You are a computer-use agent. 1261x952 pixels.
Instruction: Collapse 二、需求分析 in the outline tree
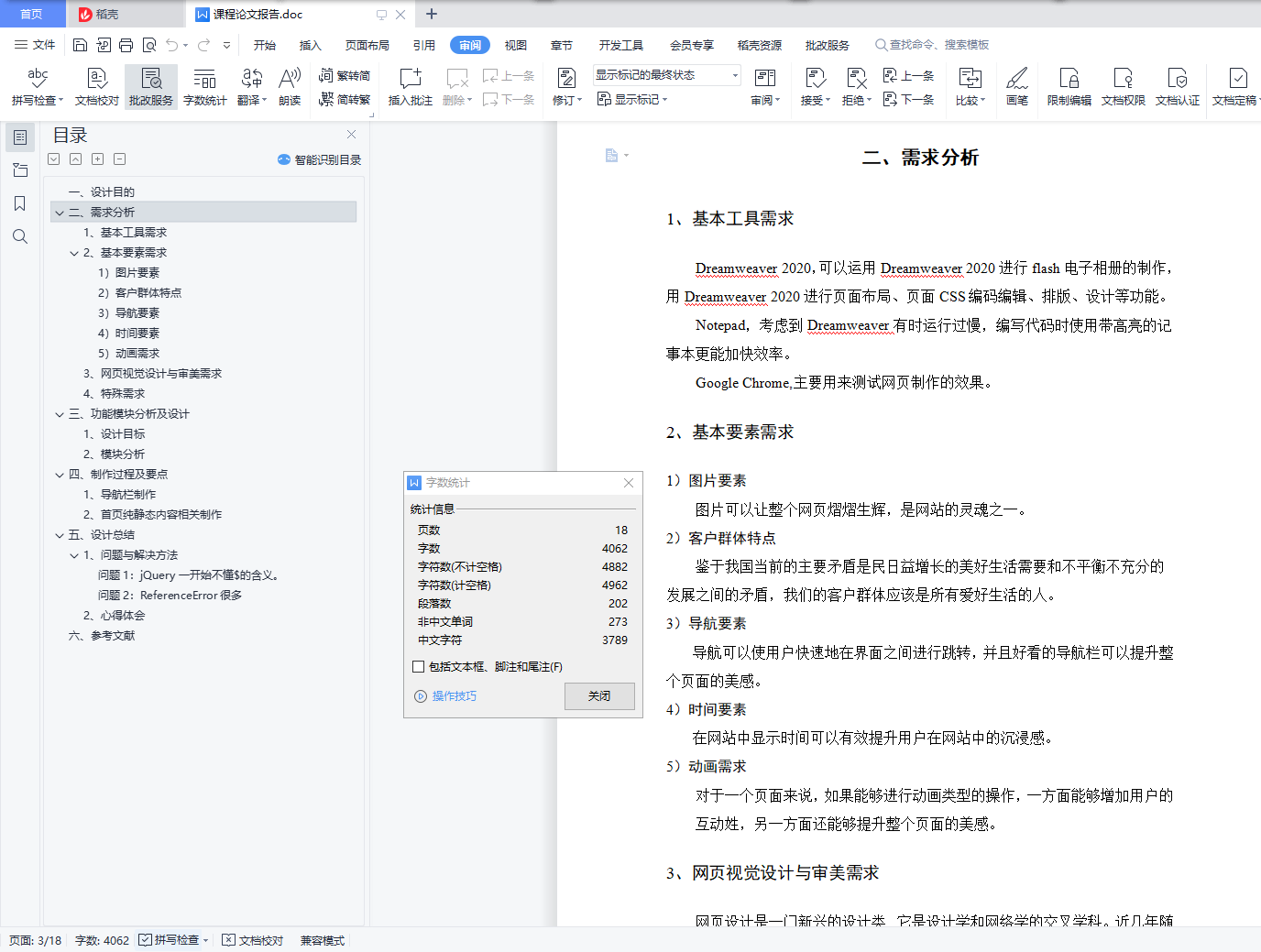click(60, 213)
